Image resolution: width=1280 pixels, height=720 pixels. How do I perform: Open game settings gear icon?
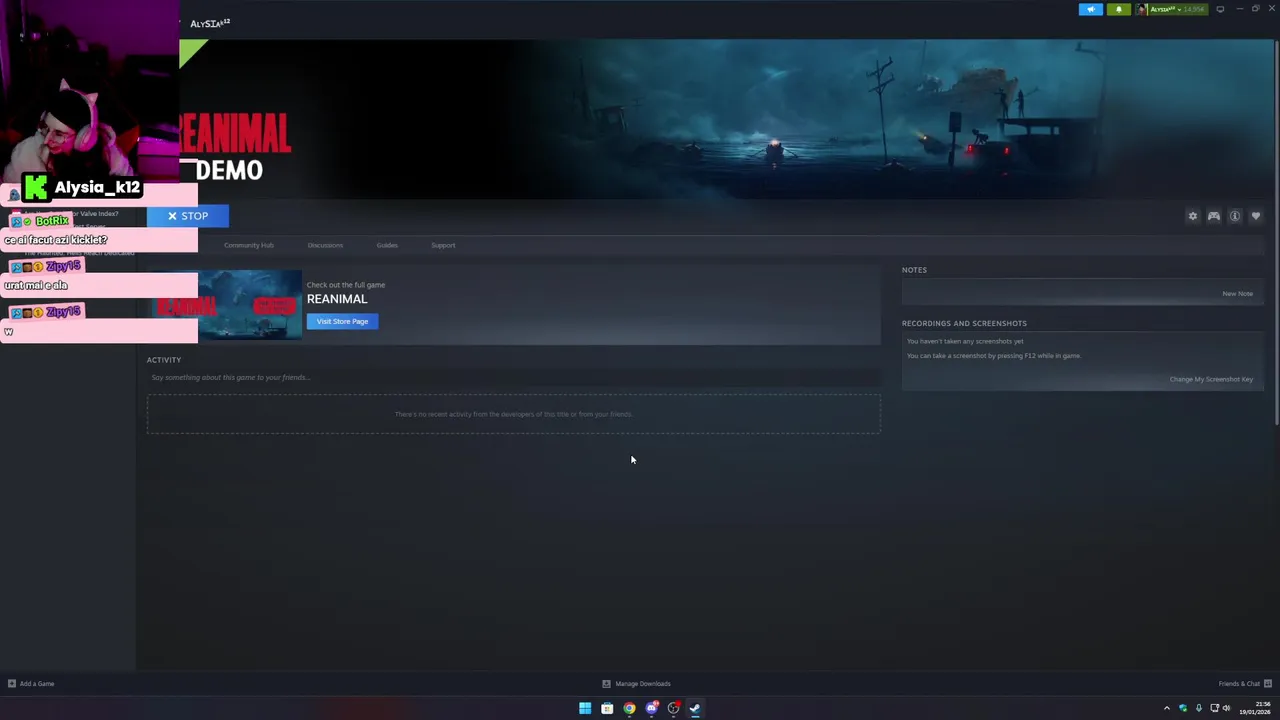point(1192,216)
